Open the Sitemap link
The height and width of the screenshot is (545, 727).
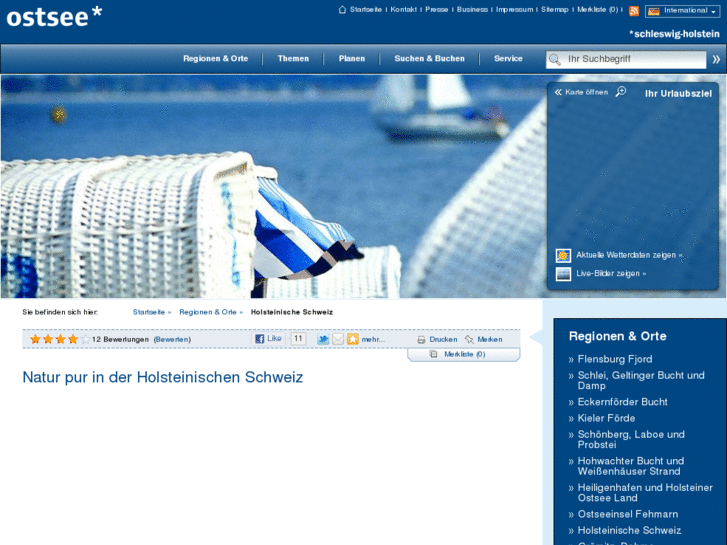point(555,9)
